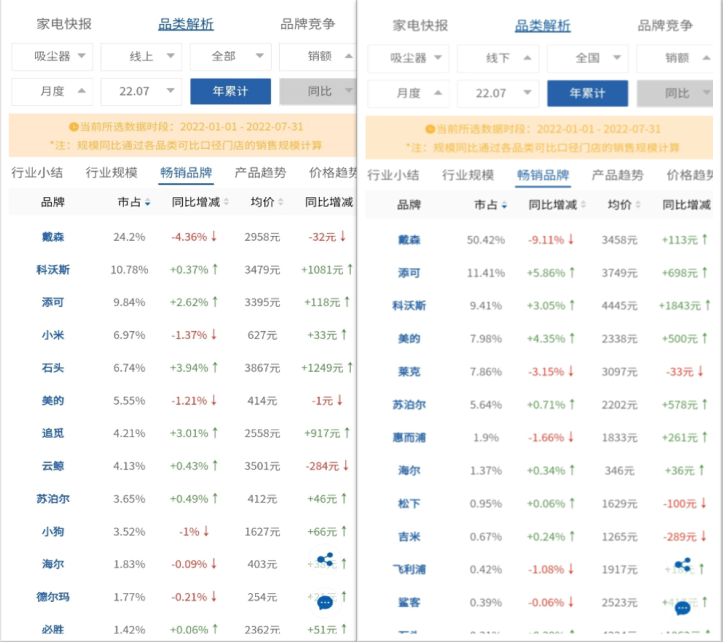Open 飞利浦 brand link in right panel
The image size is (723, 642).
[x=409, y=570]
